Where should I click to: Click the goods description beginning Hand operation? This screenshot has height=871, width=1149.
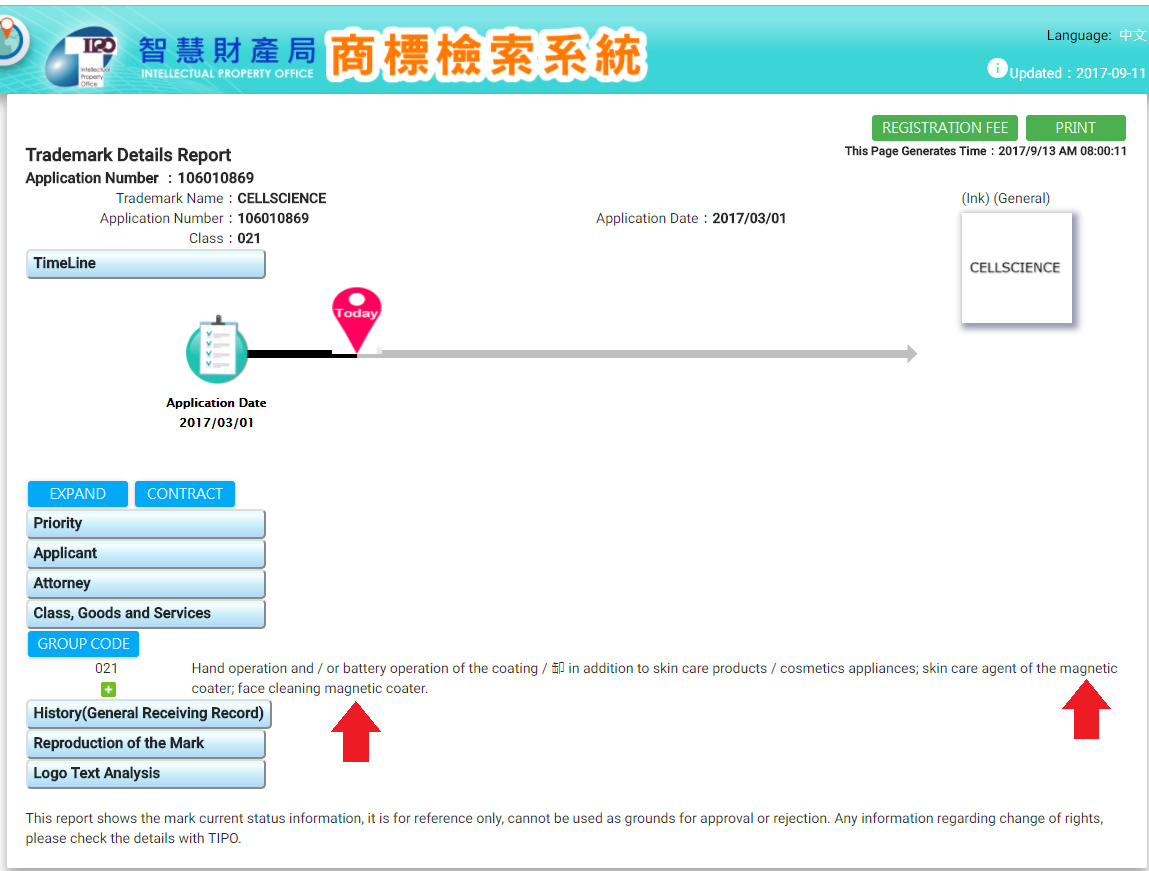pyautogui.click(x=654, y=678)
